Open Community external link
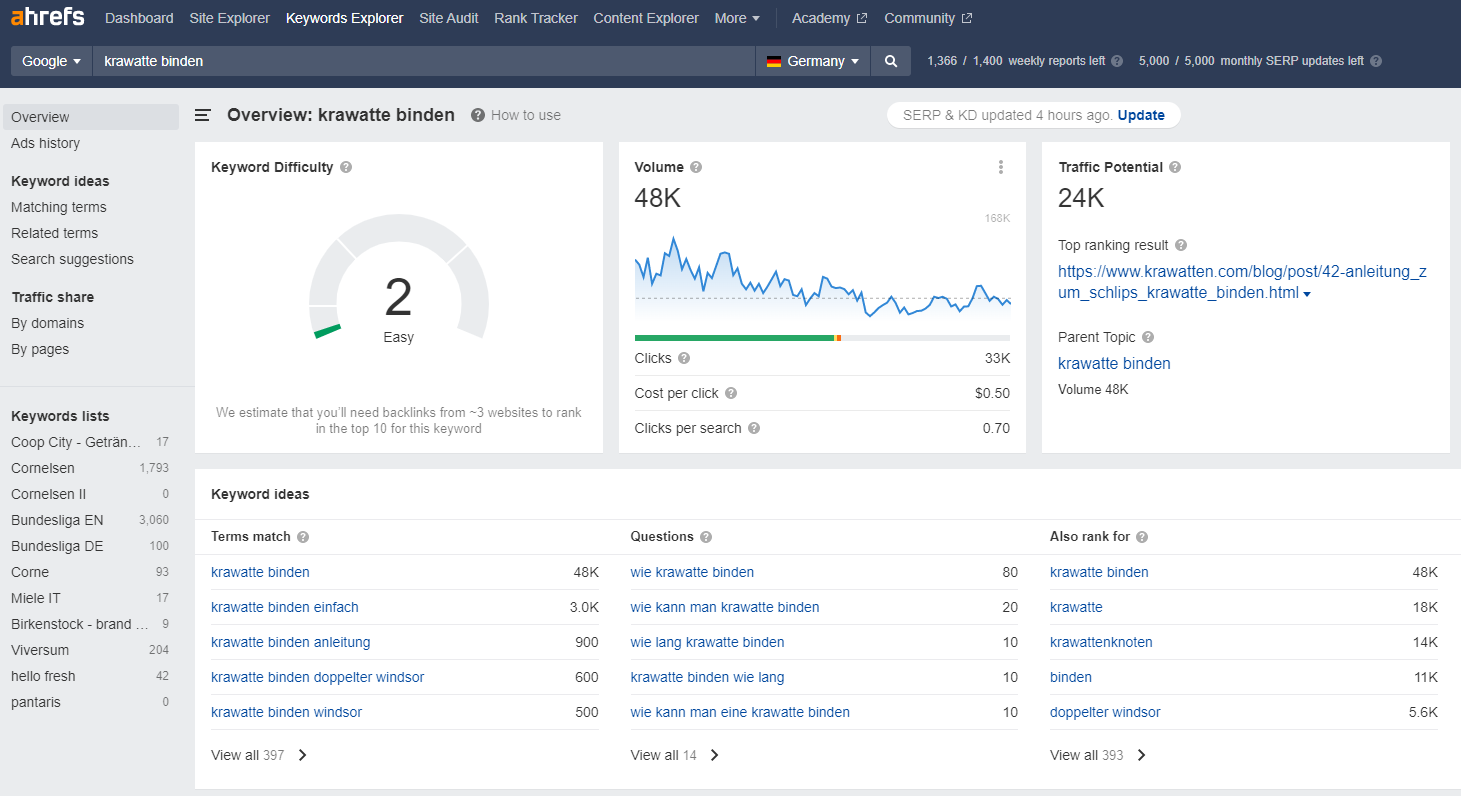The image size is (1461, 796). [928, 18]
